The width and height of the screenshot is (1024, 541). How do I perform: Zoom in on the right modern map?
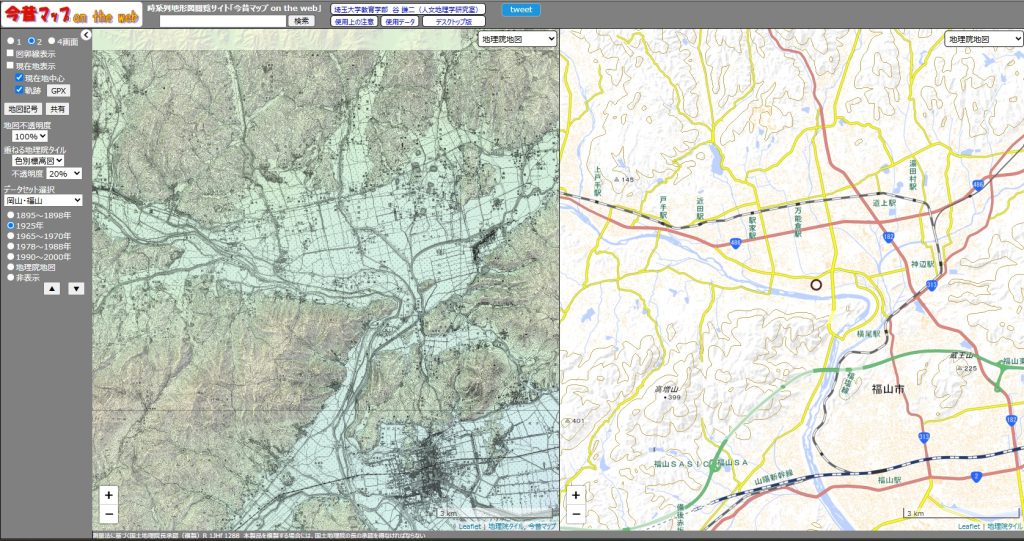[575, 495]
